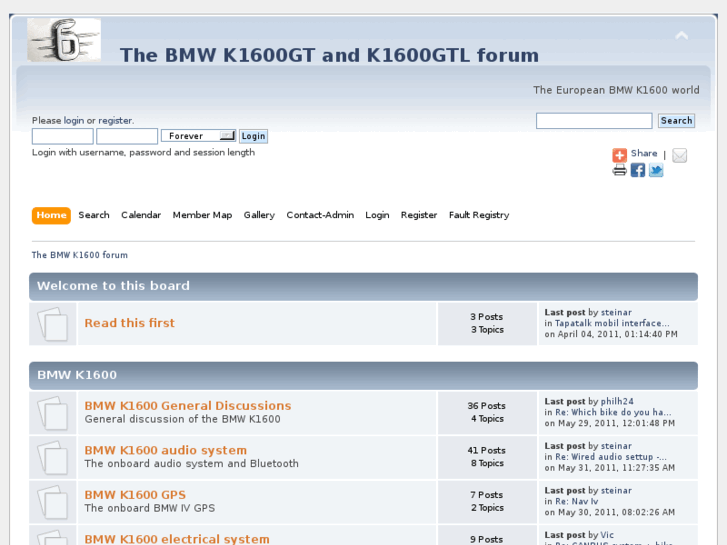
Task: Click the orange Share plus icon
Action: (619, 154)
